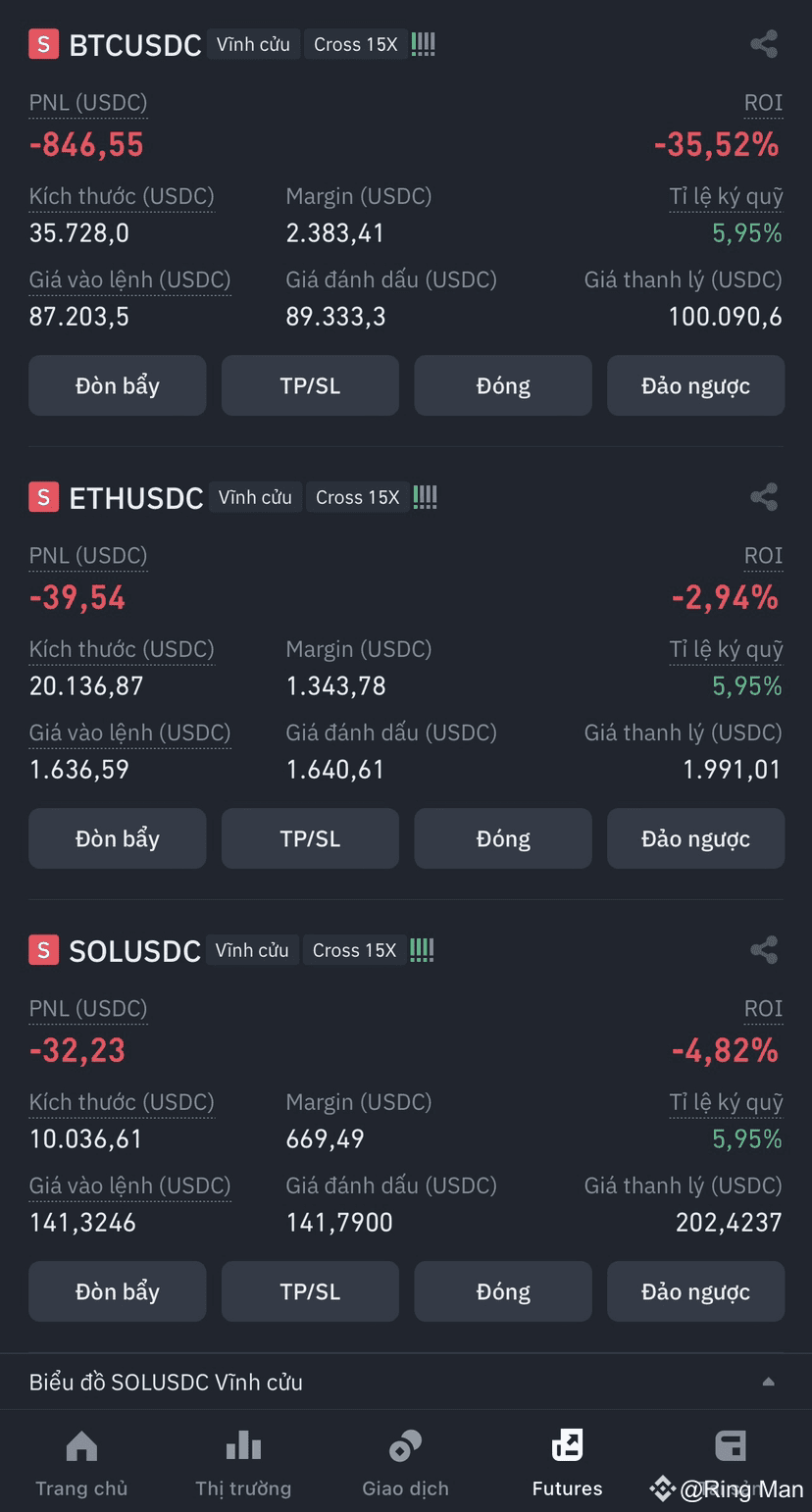This screenshot has height=1512, width=812.
Task: Open the wallet tab in bottom bar
Action: [x=731, y=1446]
